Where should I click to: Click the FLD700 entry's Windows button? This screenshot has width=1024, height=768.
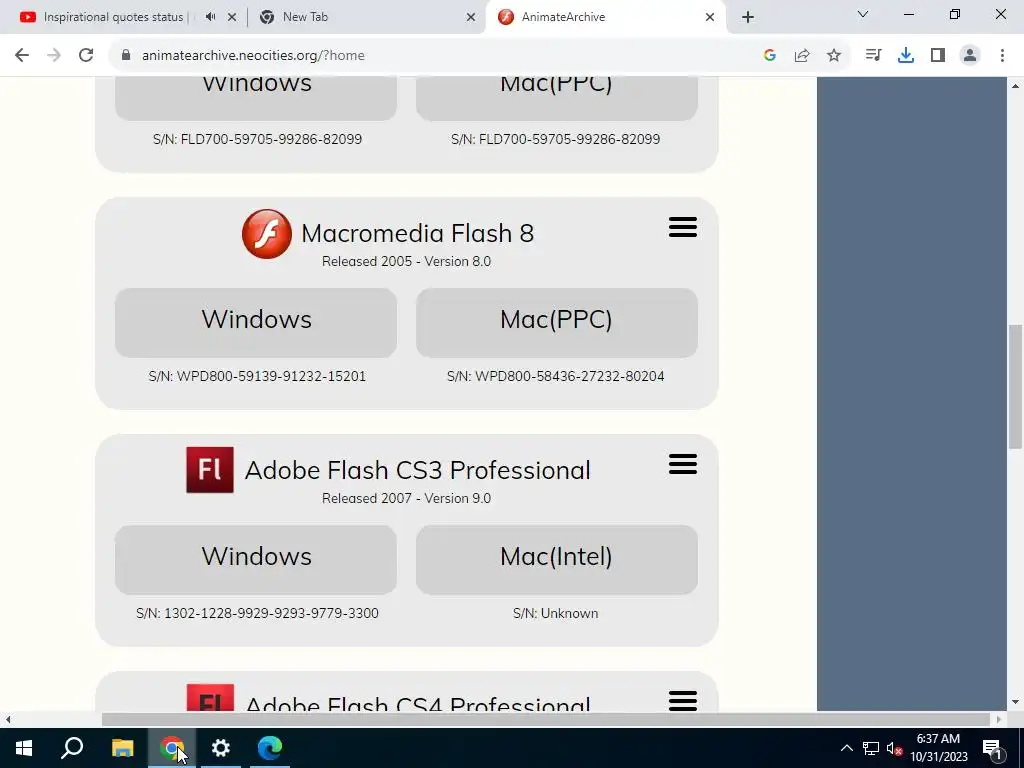pos(256,99)
